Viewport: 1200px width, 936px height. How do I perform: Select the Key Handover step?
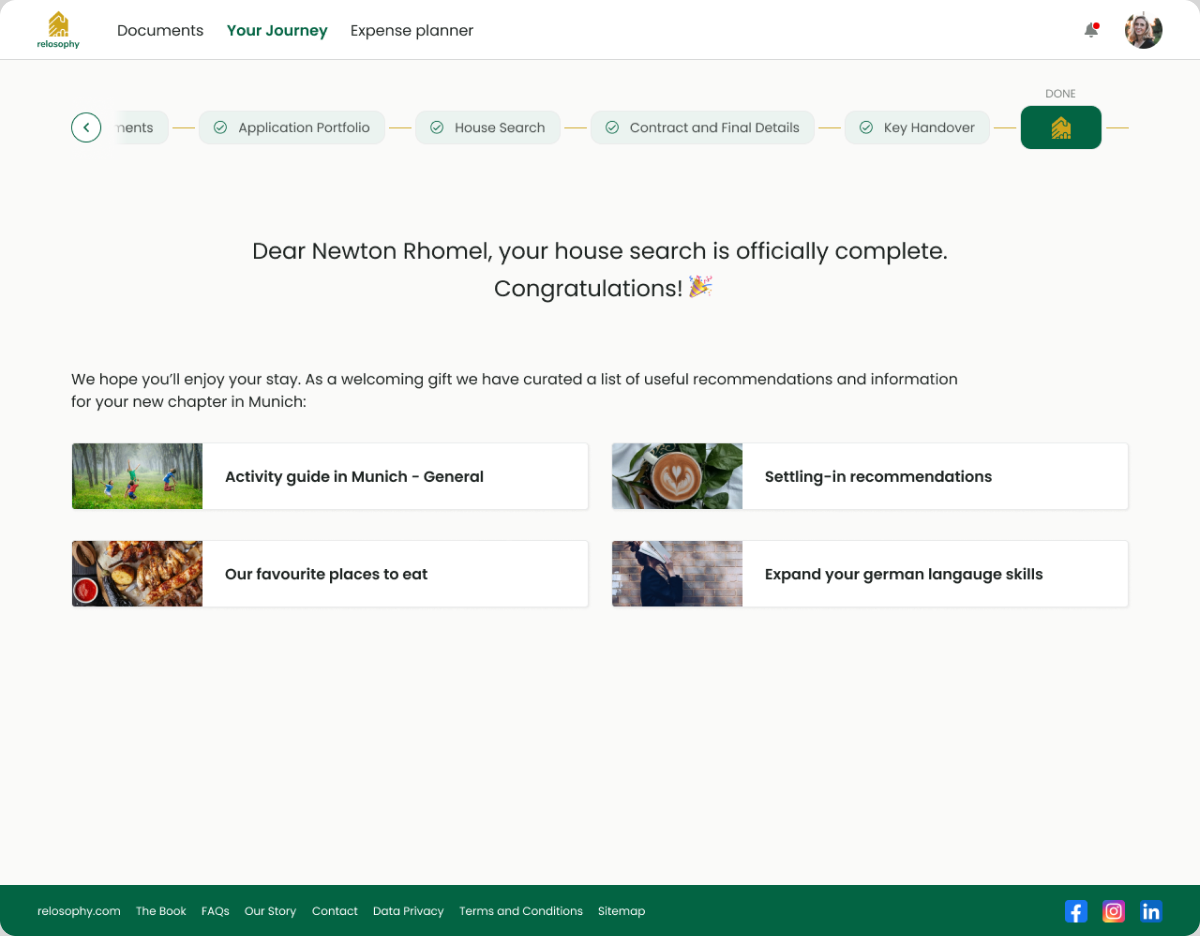click(917, 127)
